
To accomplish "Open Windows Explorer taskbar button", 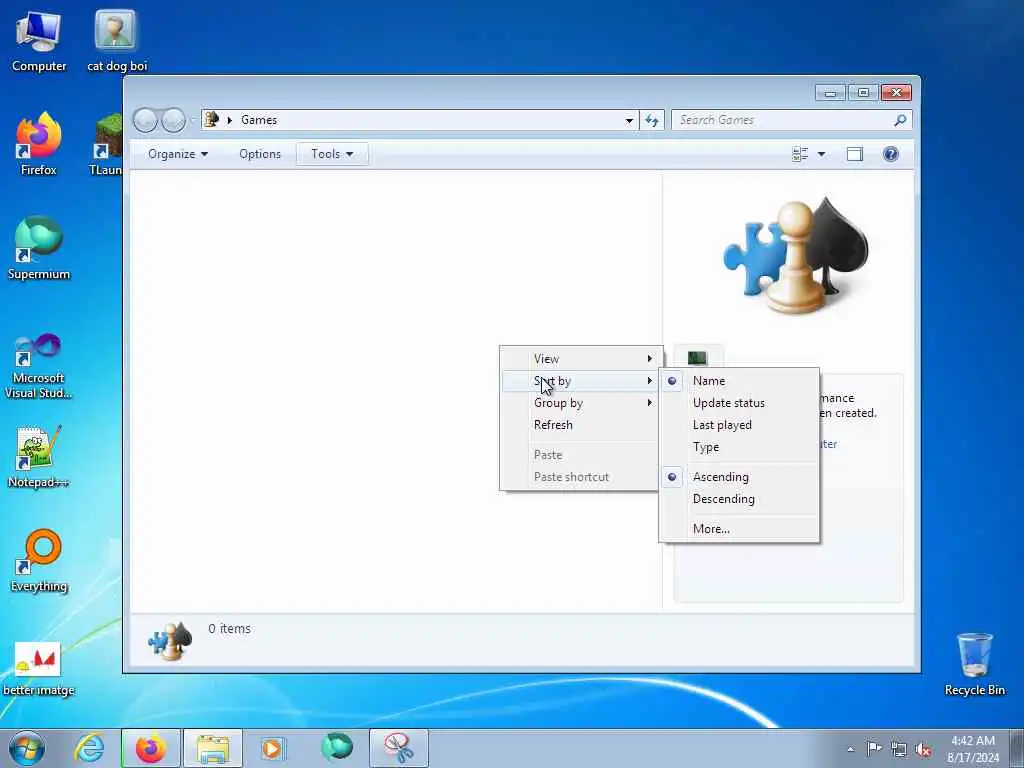I will coord(213,748).
